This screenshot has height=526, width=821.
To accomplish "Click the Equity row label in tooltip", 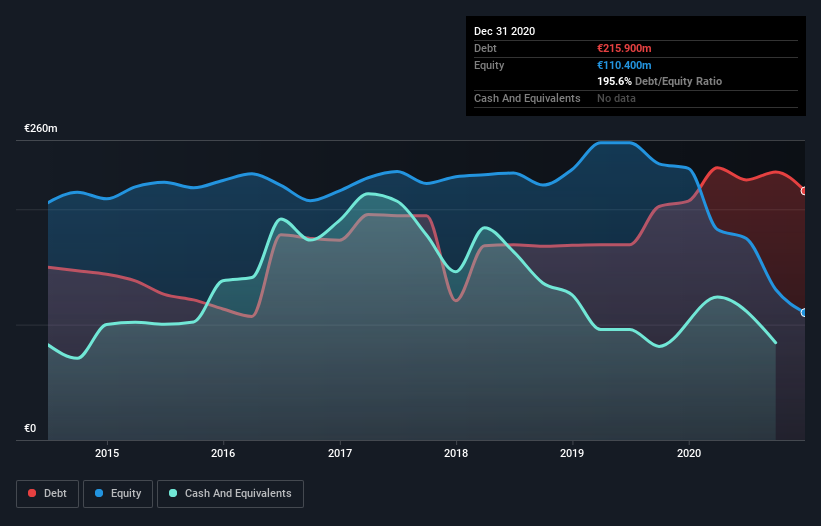I will tap(489, 65).
